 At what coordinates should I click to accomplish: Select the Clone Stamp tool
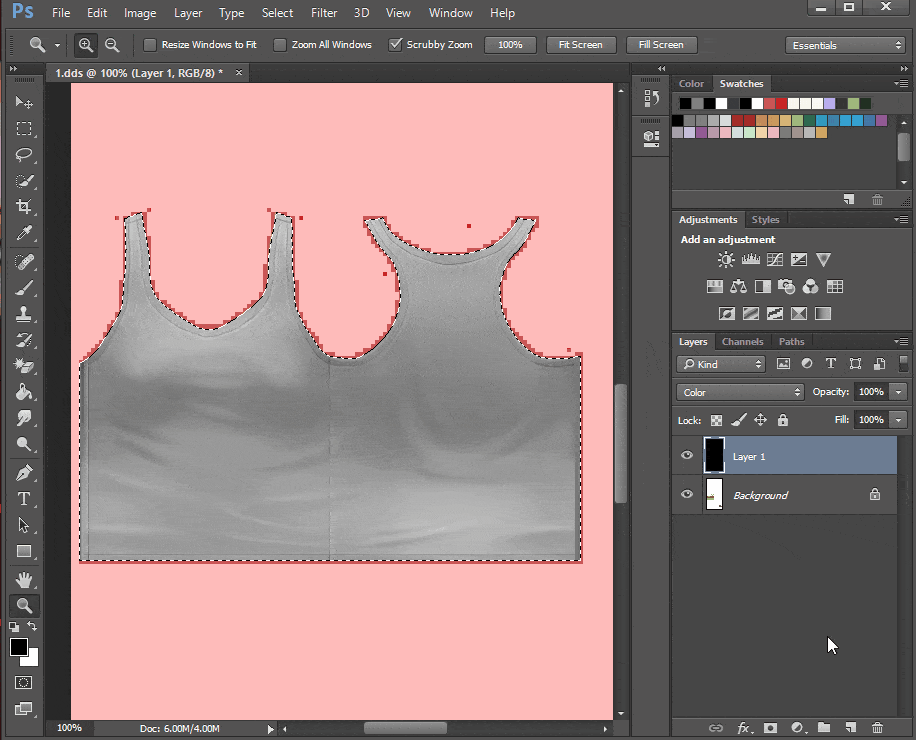pyautogui.click(x=24, y=313)
